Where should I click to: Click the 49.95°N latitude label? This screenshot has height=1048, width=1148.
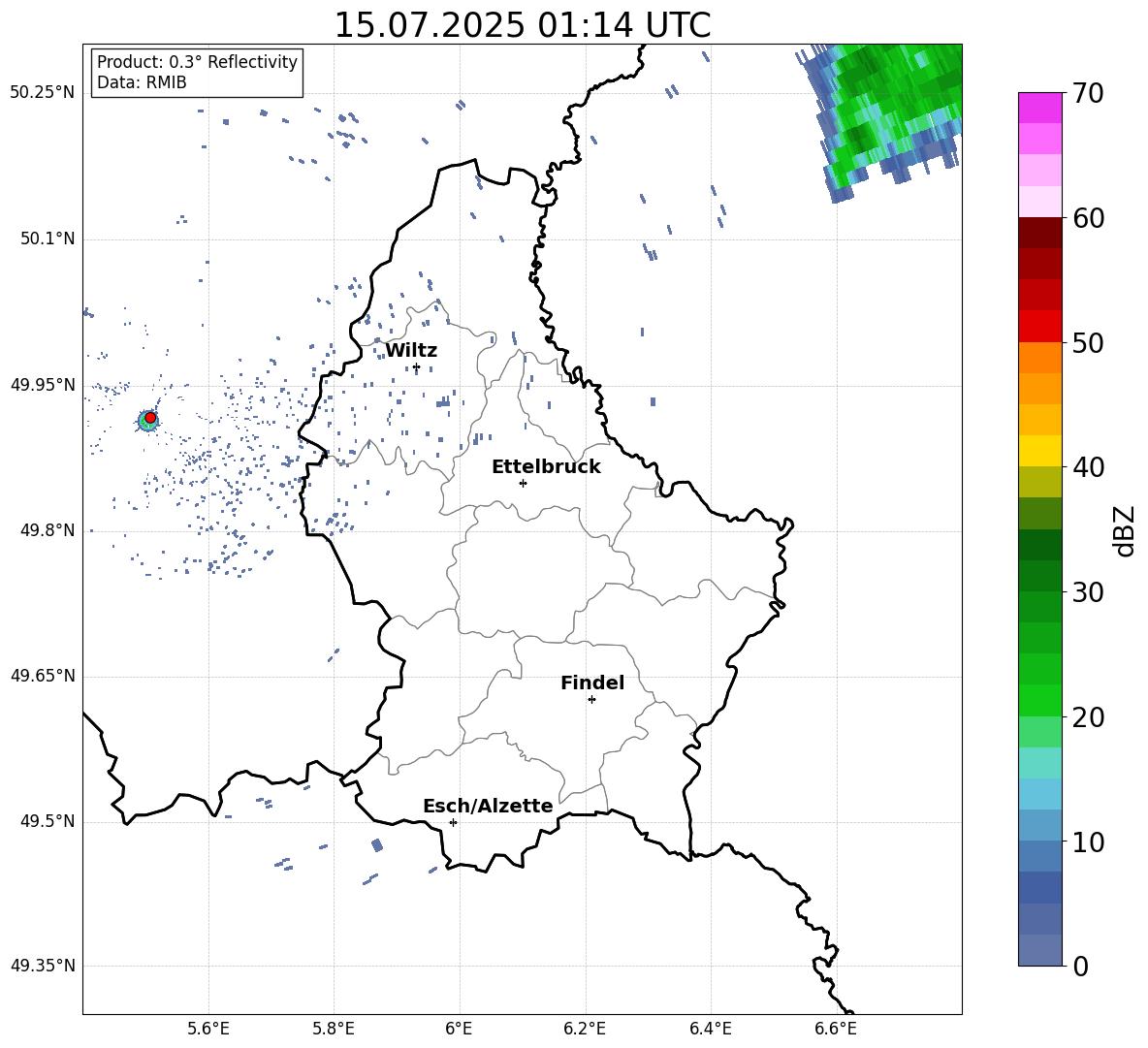click(43, 385)
